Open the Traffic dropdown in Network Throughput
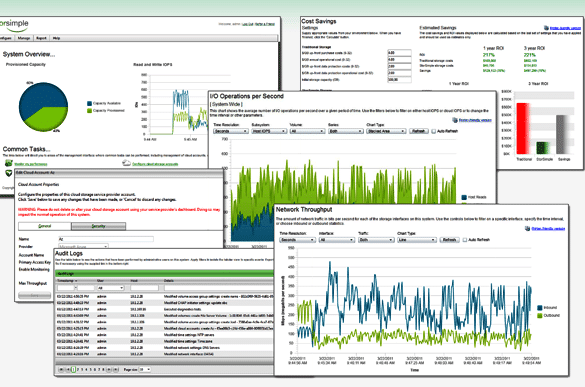585x387 pixels. pyautogui.click(x=376, y=240)
